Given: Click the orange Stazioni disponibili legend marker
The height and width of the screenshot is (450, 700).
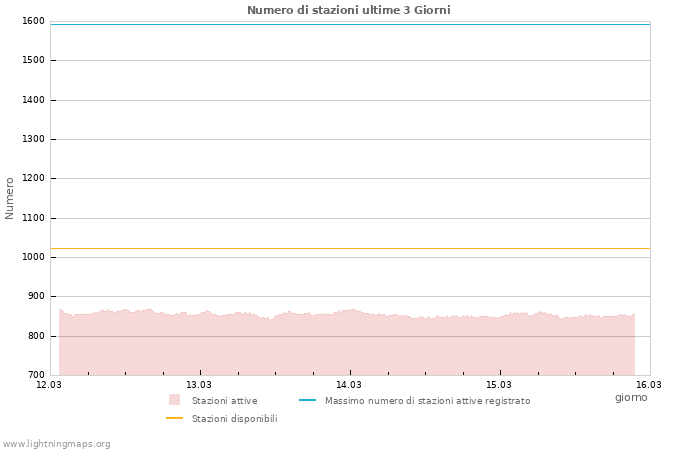Looking at the screenshot, I should tap(174, 418).
